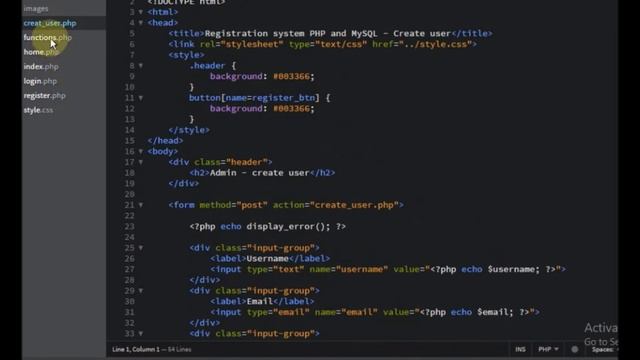
Task: Select index.php in the sidebar
Action: click(x=41, y=67)
